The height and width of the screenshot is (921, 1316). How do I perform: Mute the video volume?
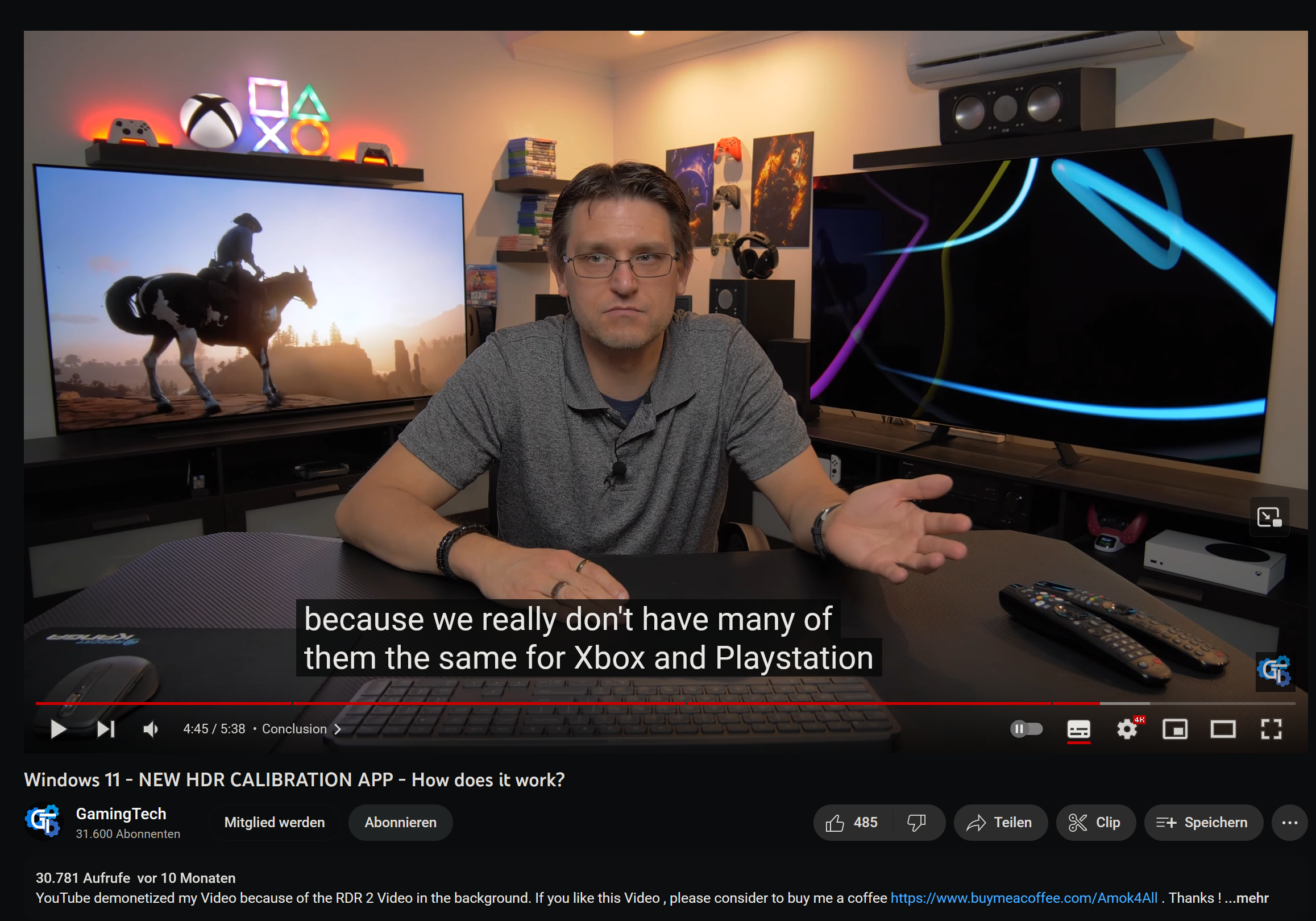pyautogui.click(x=150, y=728)
